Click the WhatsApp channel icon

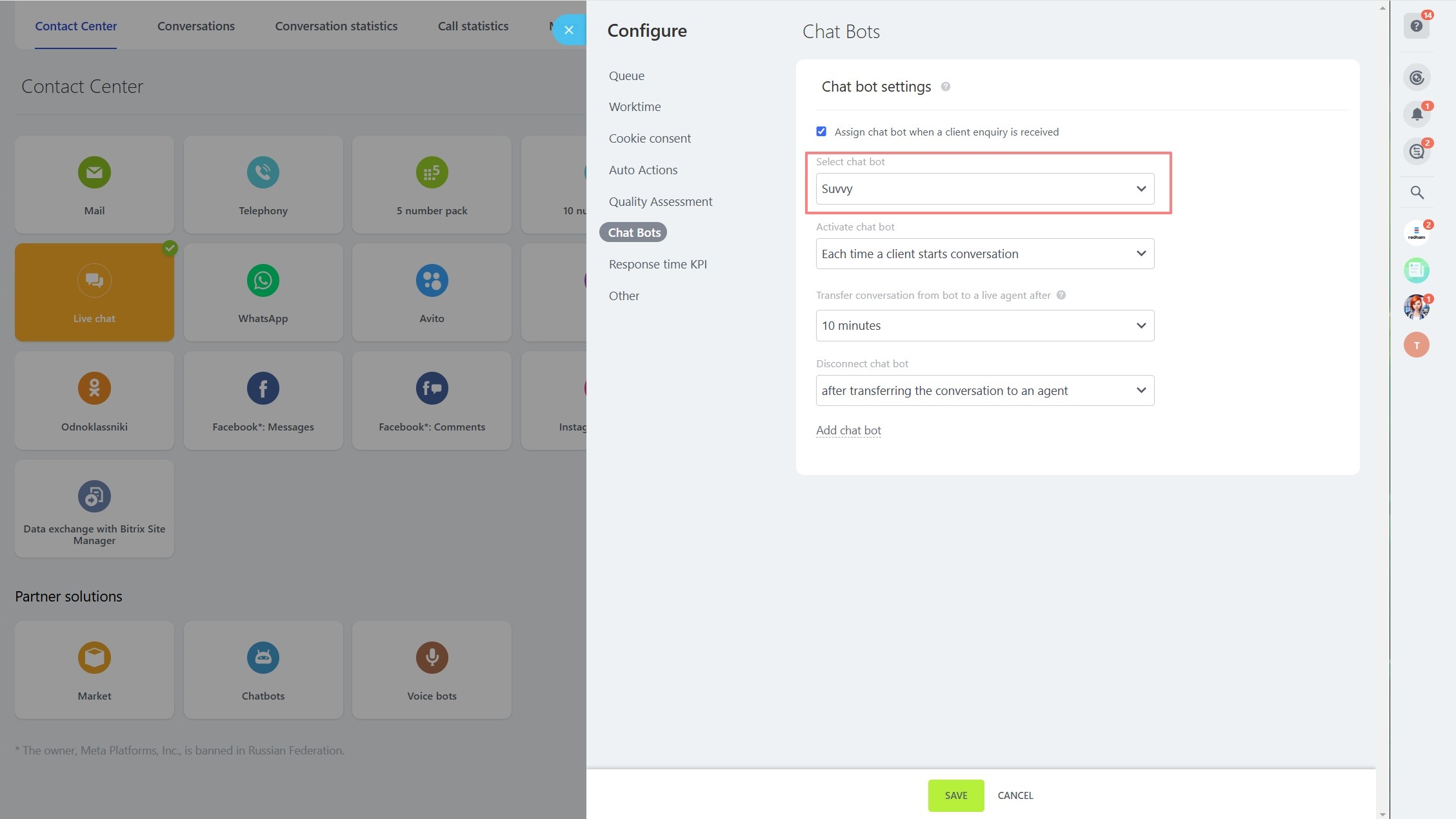pos(263,280)
